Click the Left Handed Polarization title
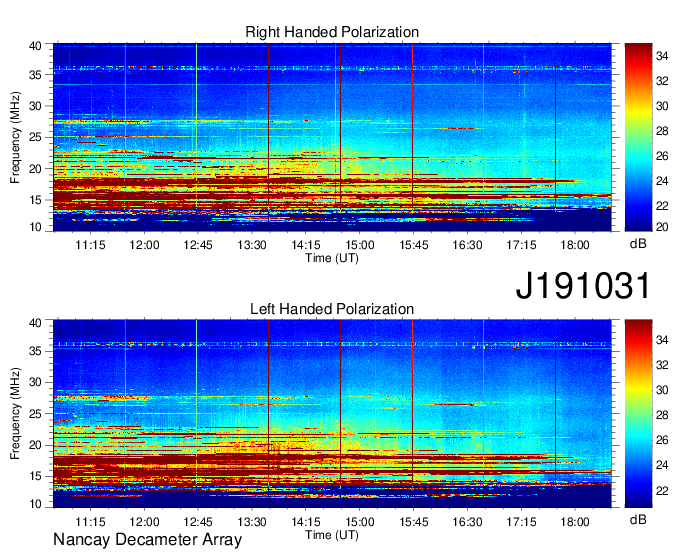Screen dimensions: 680x552 coord(332,309)
